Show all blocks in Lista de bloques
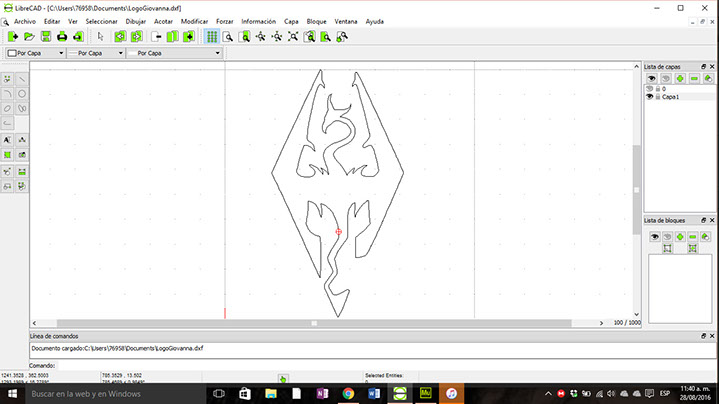 (x=654, y=237)
